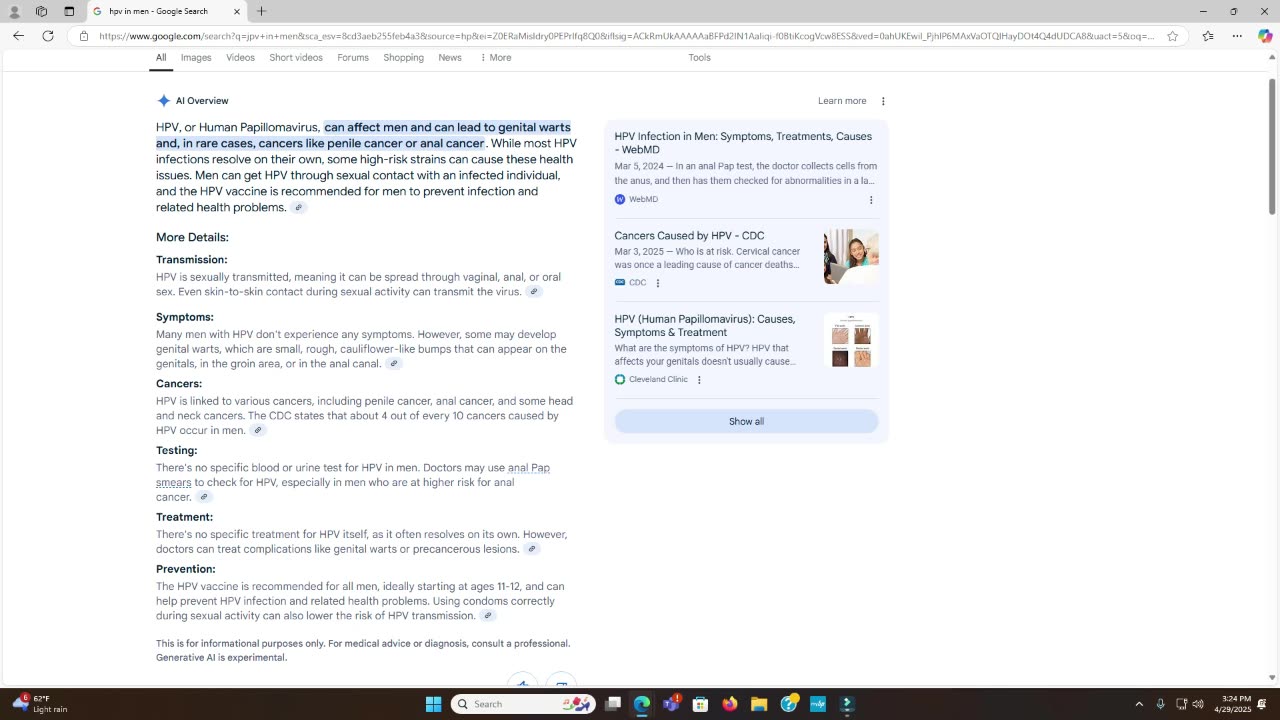Open source link icon for Transmission section
The height and width of the screenshot is (720, 1280).
(x=534, y=292)
